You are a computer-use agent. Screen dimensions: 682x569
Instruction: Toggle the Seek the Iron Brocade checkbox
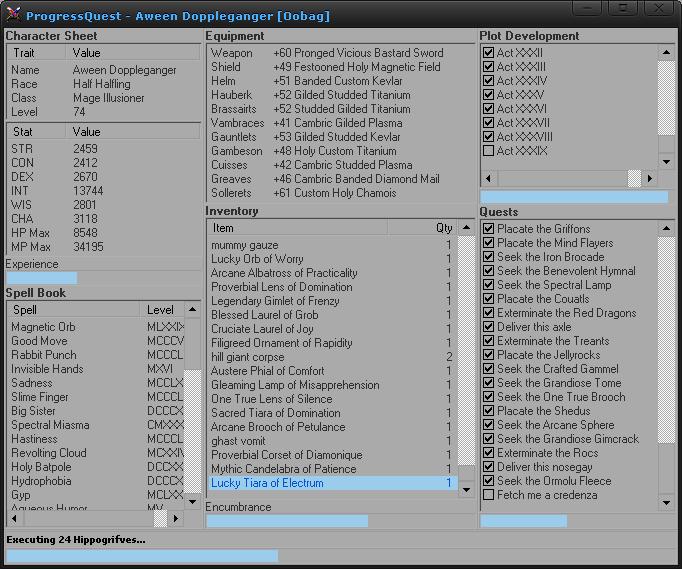[x=488, y=257]
